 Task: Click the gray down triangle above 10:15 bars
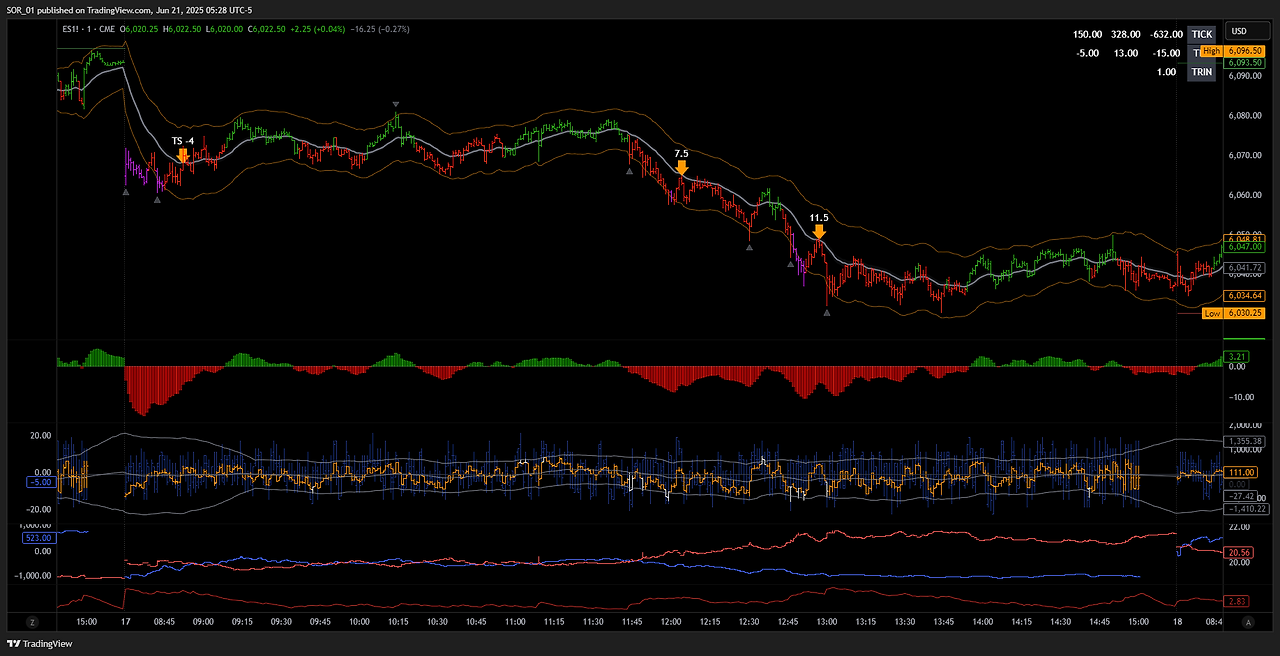[397, 104]
